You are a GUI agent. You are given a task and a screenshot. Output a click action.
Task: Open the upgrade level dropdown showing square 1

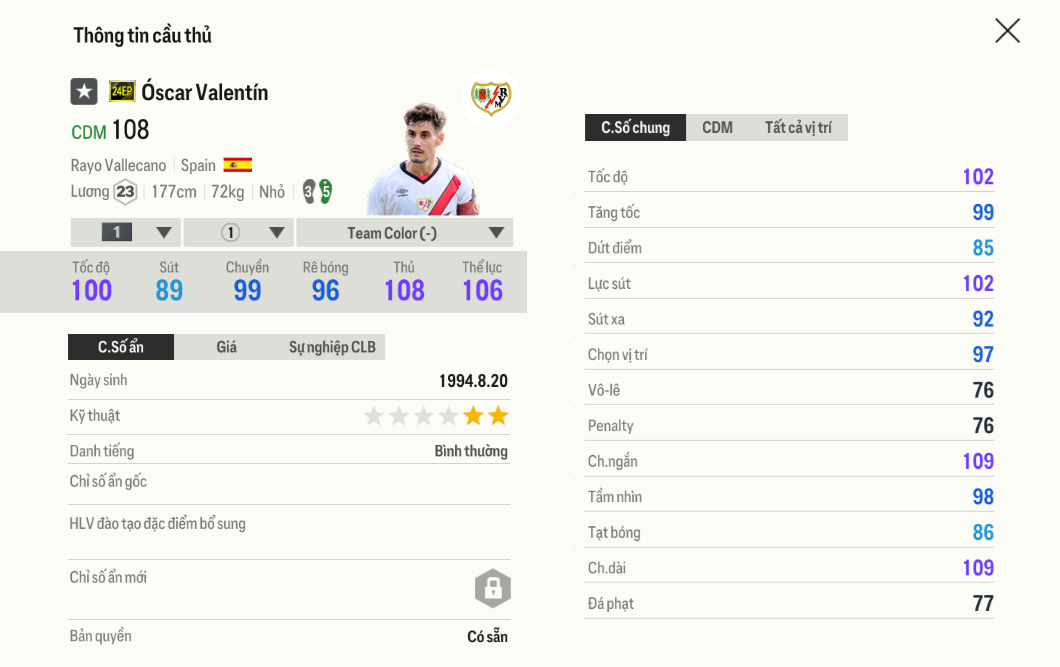click(x=126, y=233)
